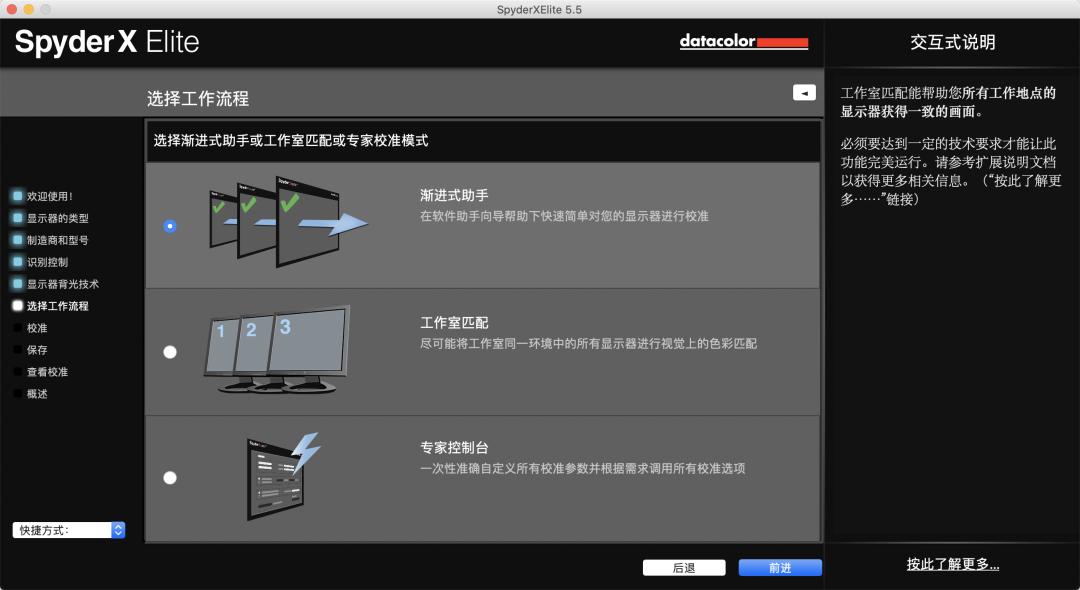
Task: Click the datacolor logo
Action: pyautogui.click(x=744, y=42)
